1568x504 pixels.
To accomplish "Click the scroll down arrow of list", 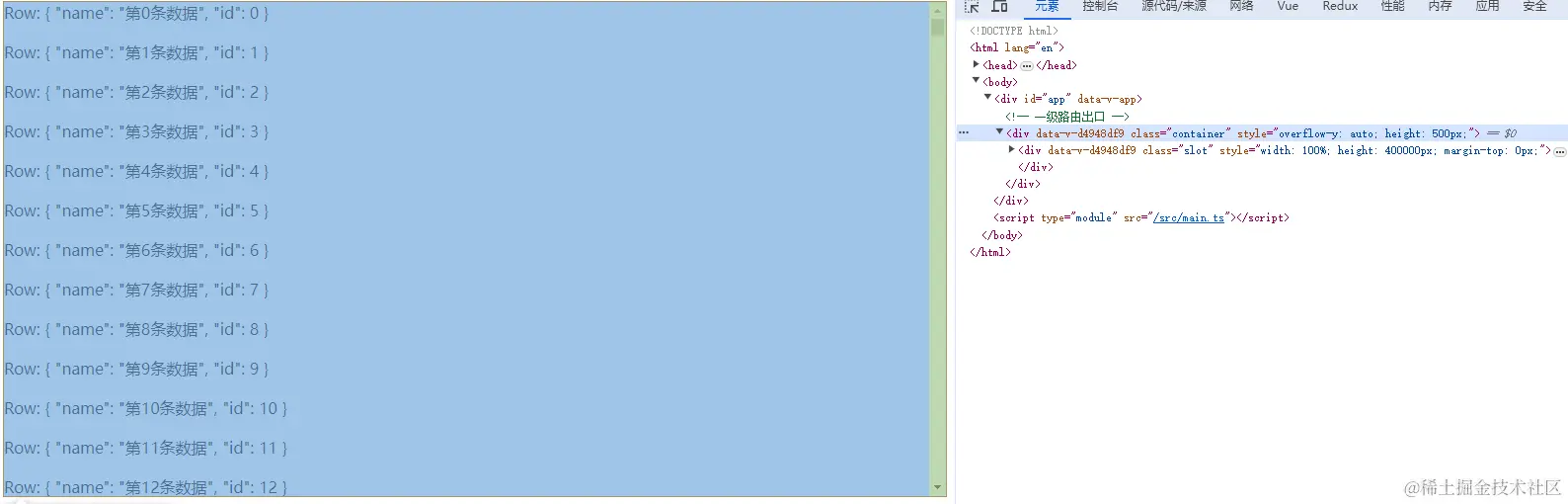I will [x=937, y=487].
